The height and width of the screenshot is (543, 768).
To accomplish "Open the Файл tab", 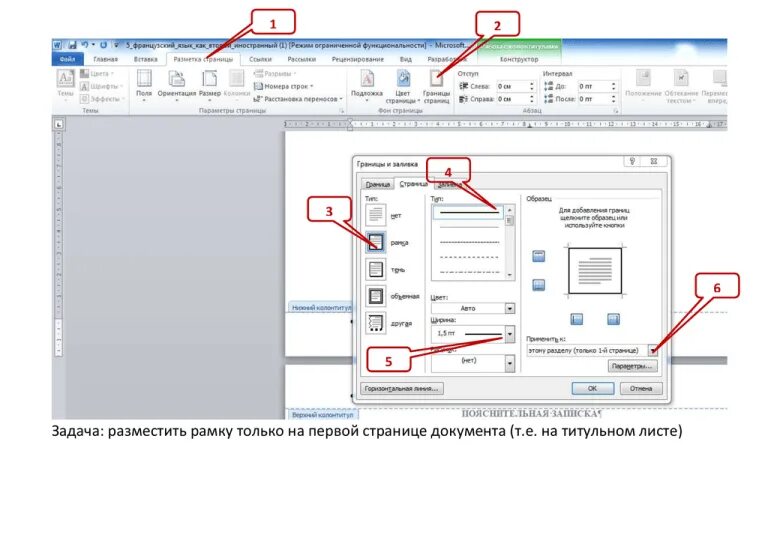I will tap(68, 59).
